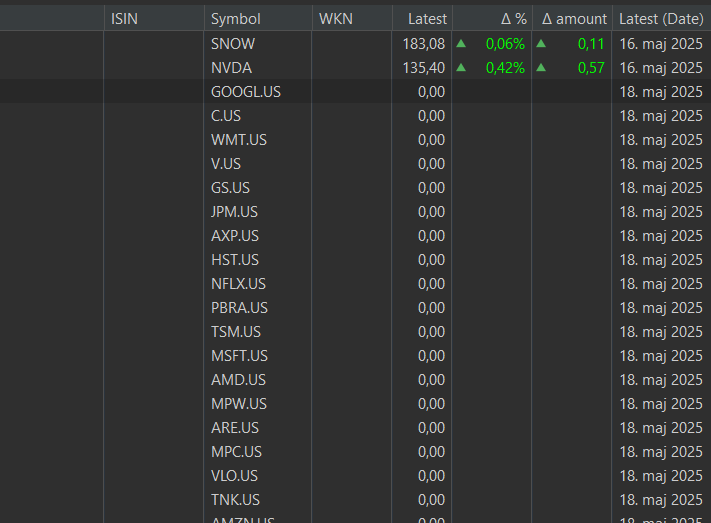Sort by the Latest price column header
Image resolution: width=711 pixels, height=523 pixels.
click(427, 19)
